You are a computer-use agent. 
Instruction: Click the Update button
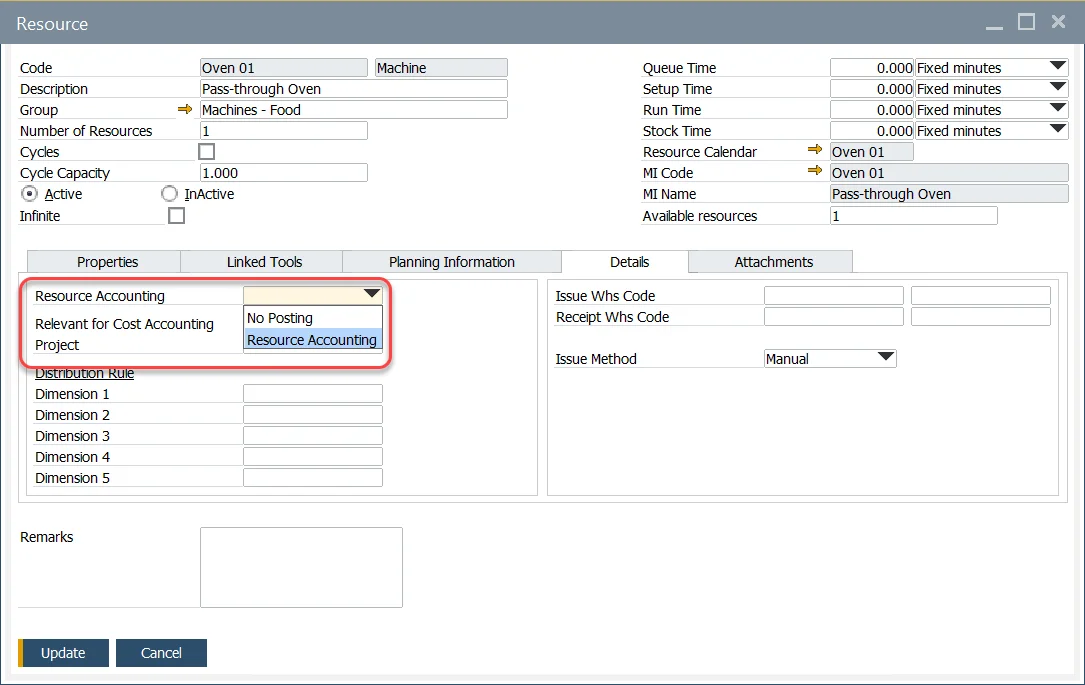coord(63,652)
